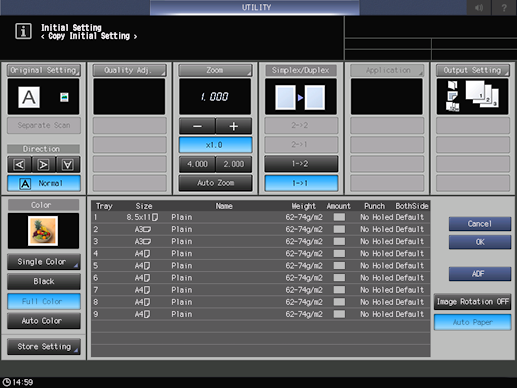
Task: Decrease zoom with minus button
Action: pyautogui.click(x=197, y=126)
